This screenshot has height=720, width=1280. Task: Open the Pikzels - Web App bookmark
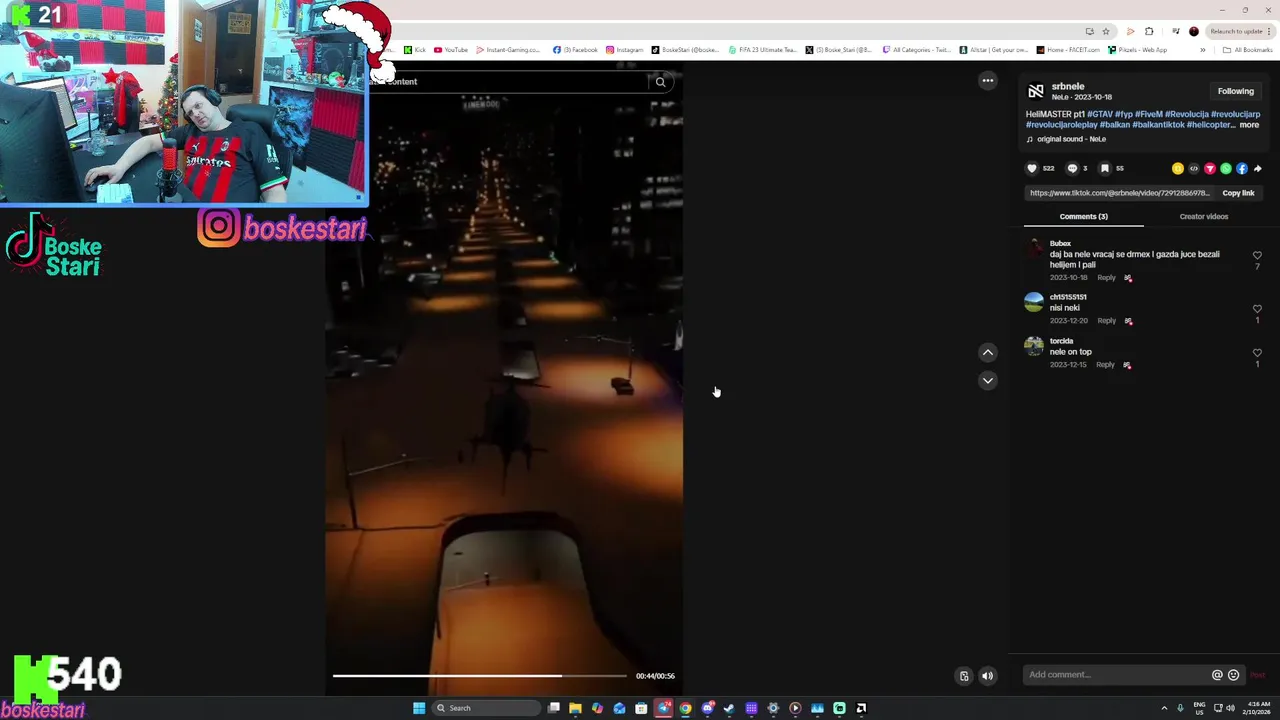click(x=1137, y=49)
